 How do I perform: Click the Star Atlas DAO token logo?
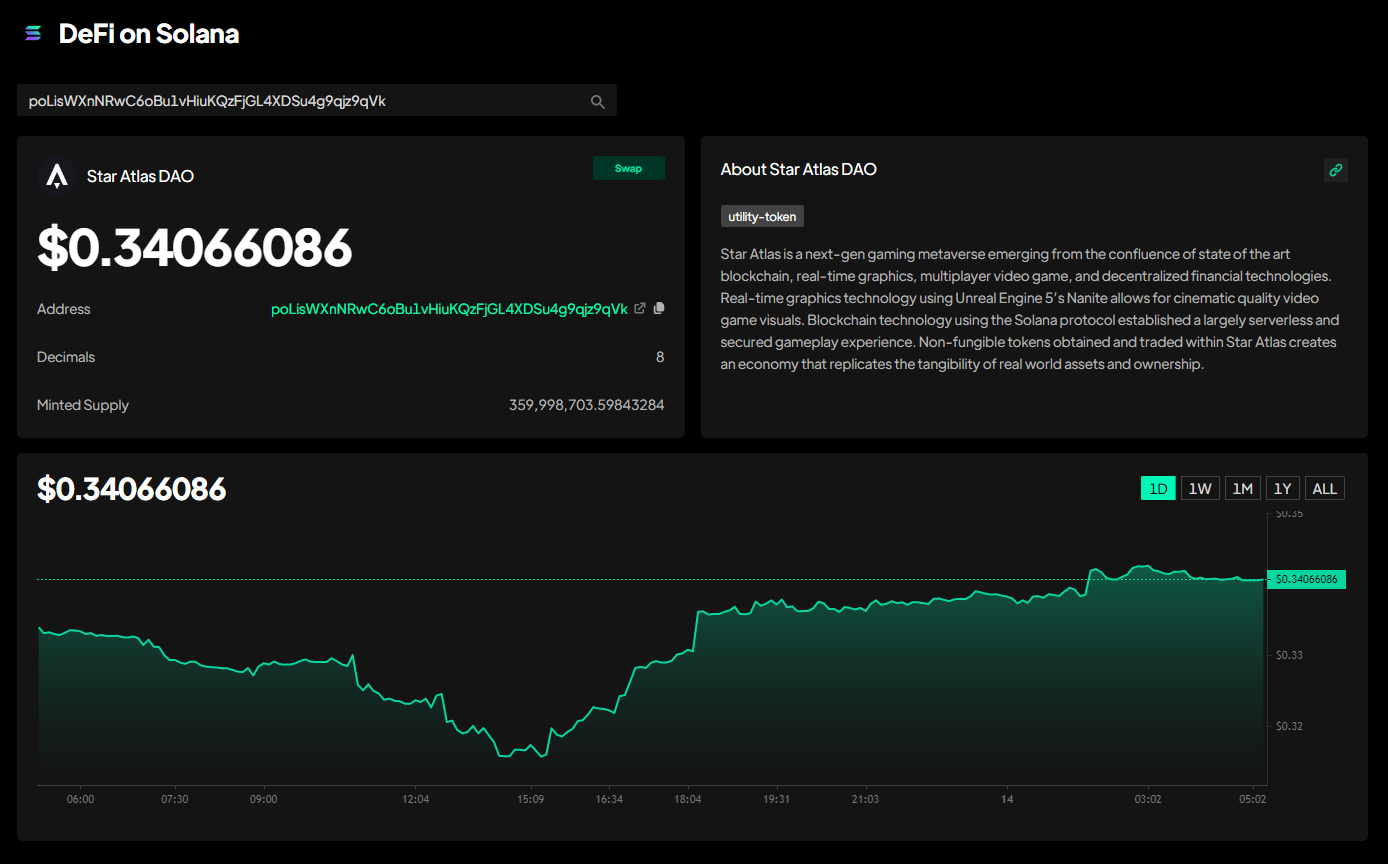[57, 176]
